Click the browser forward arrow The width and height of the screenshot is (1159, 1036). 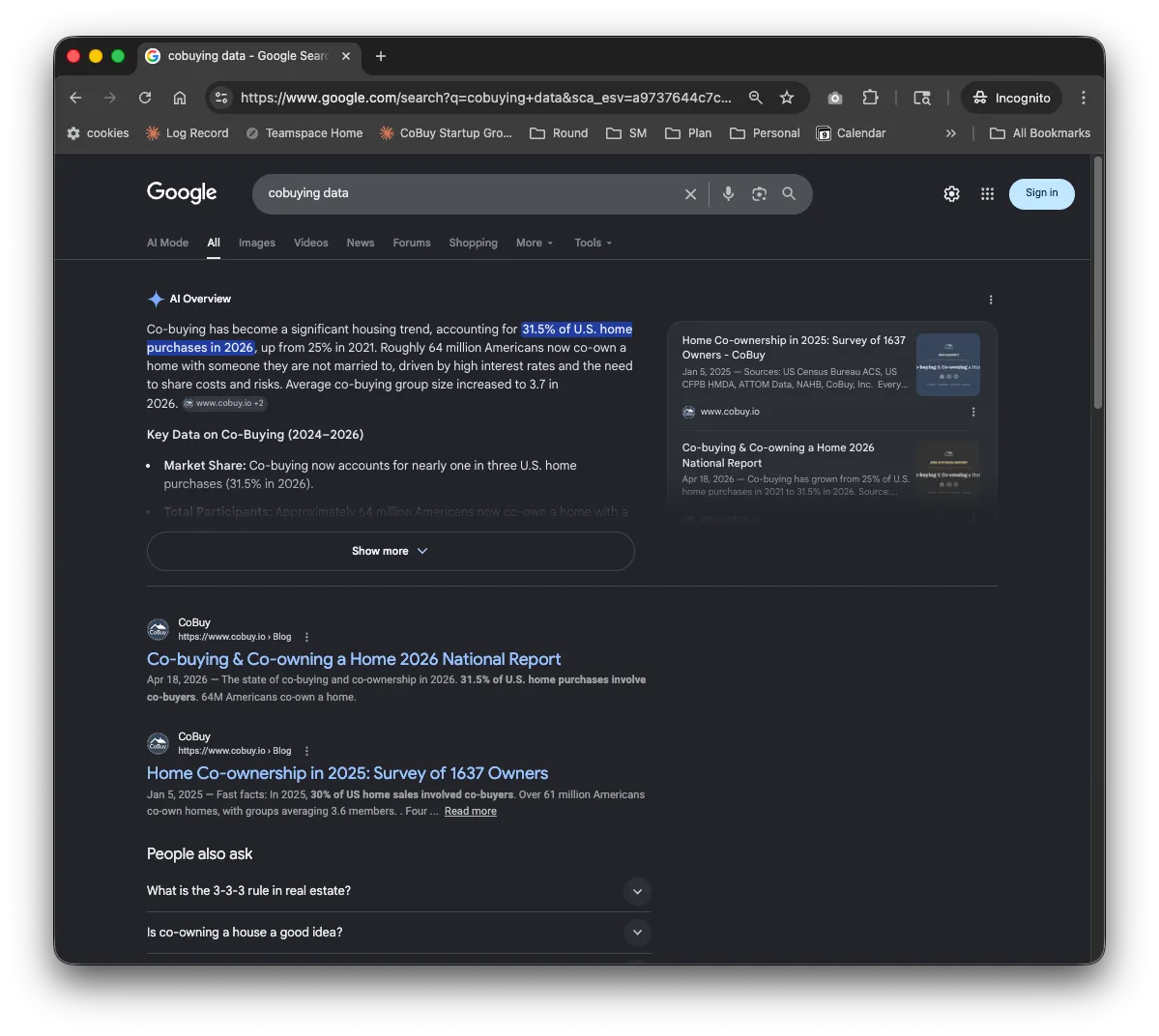pos(110,98)
